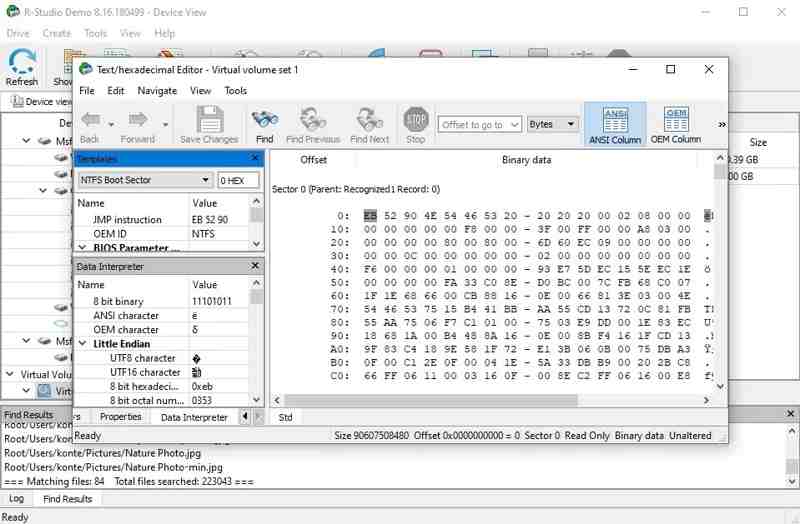
Task: Select the OEM character row
Action: [162, 330]
